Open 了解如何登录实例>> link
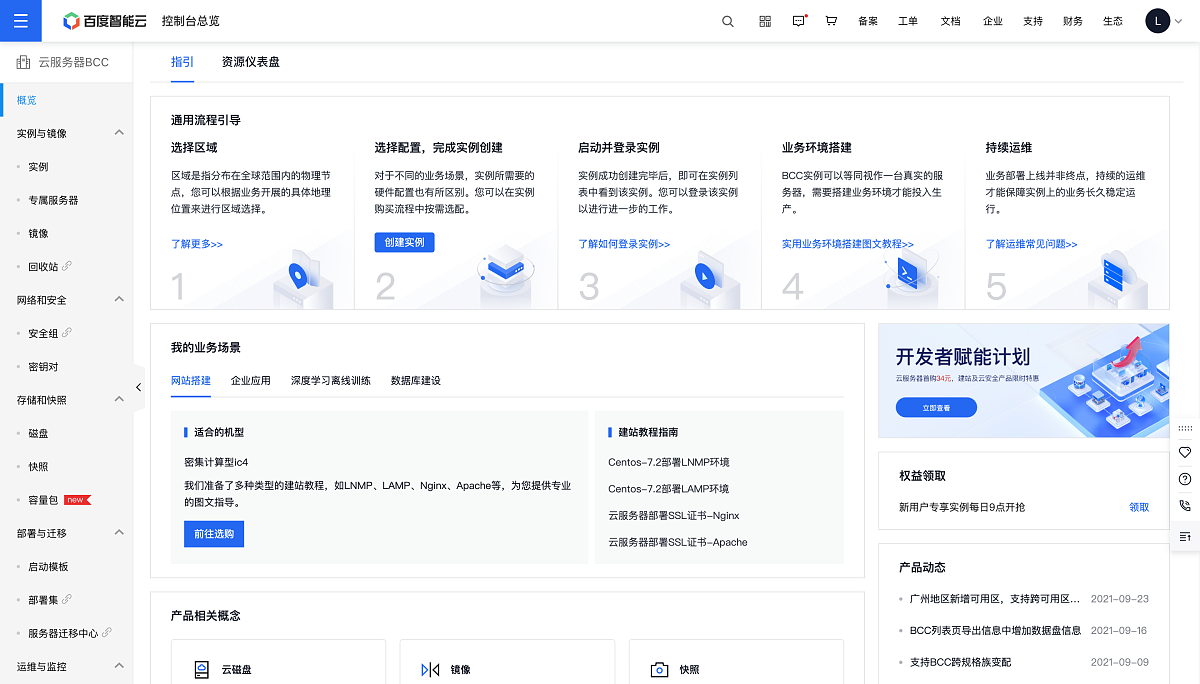 (x=624, y=244)
